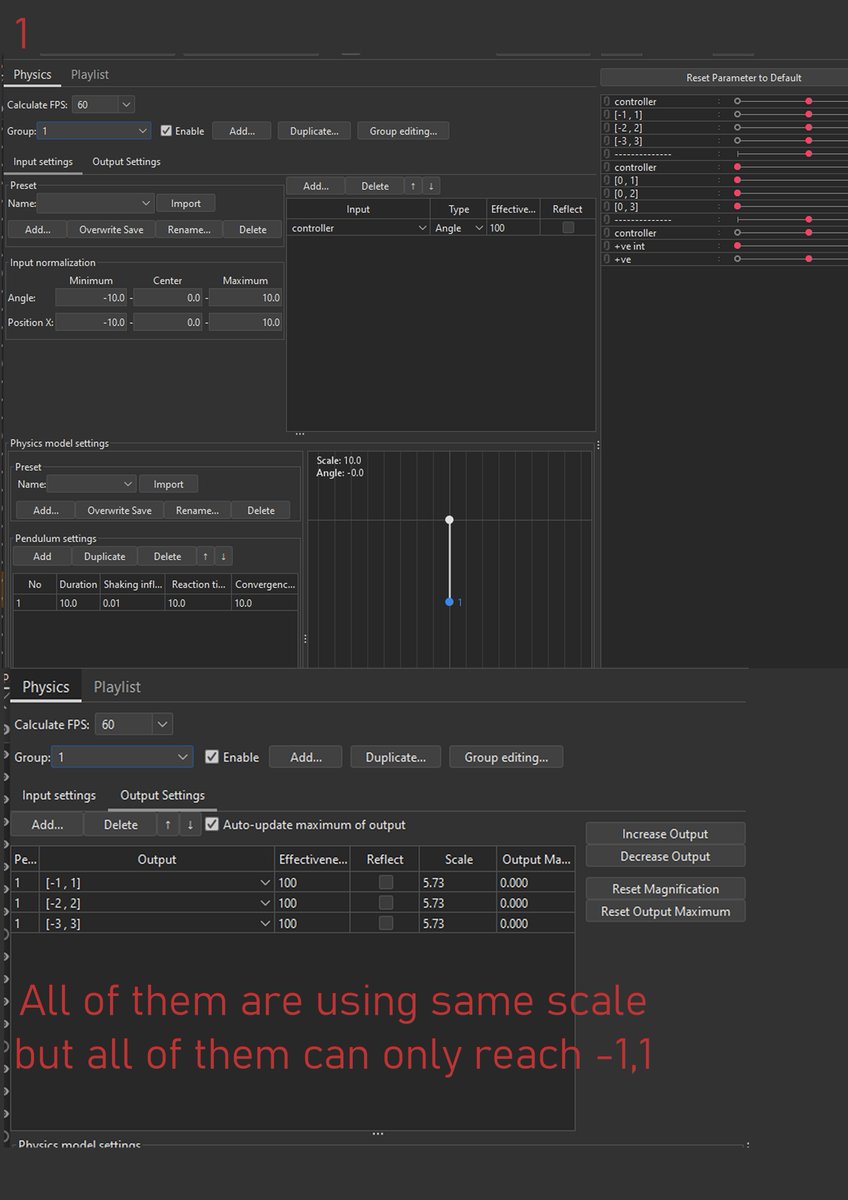Select the white pivot point in pendulum preview

point(450,520)
